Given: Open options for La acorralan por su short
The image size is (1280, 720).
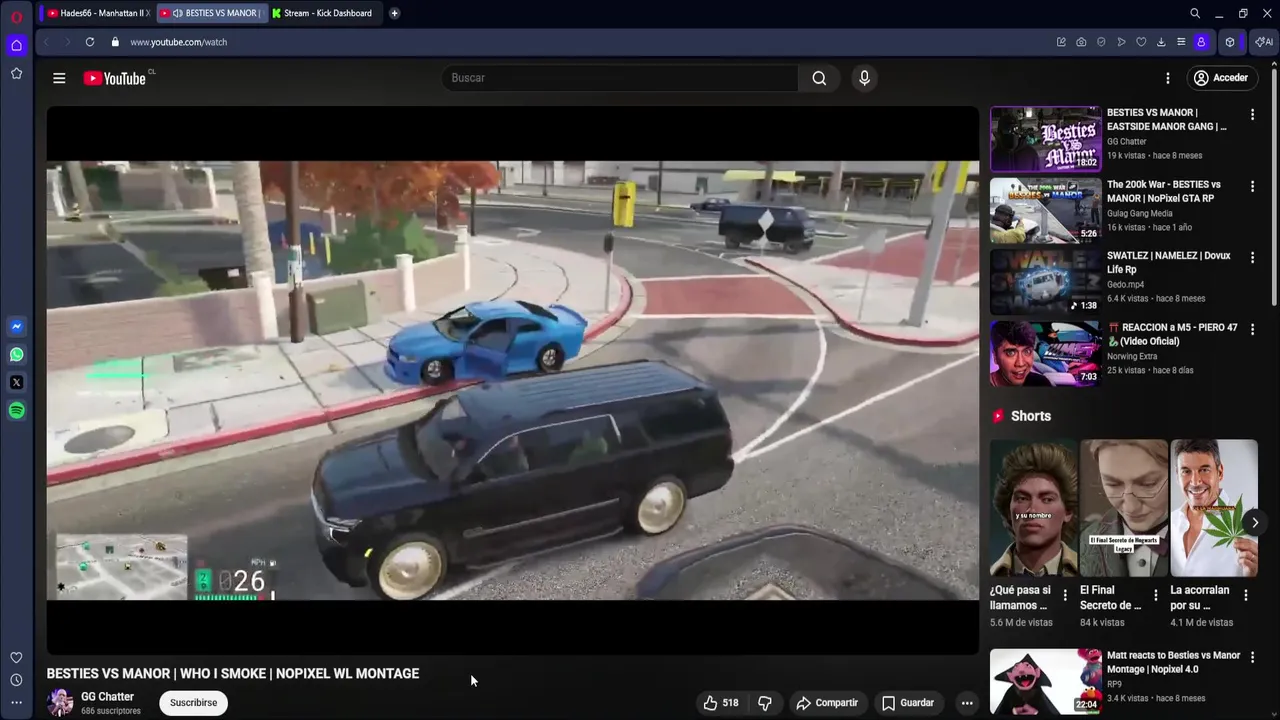Looking at the screenshot, I should point(1245,596).
